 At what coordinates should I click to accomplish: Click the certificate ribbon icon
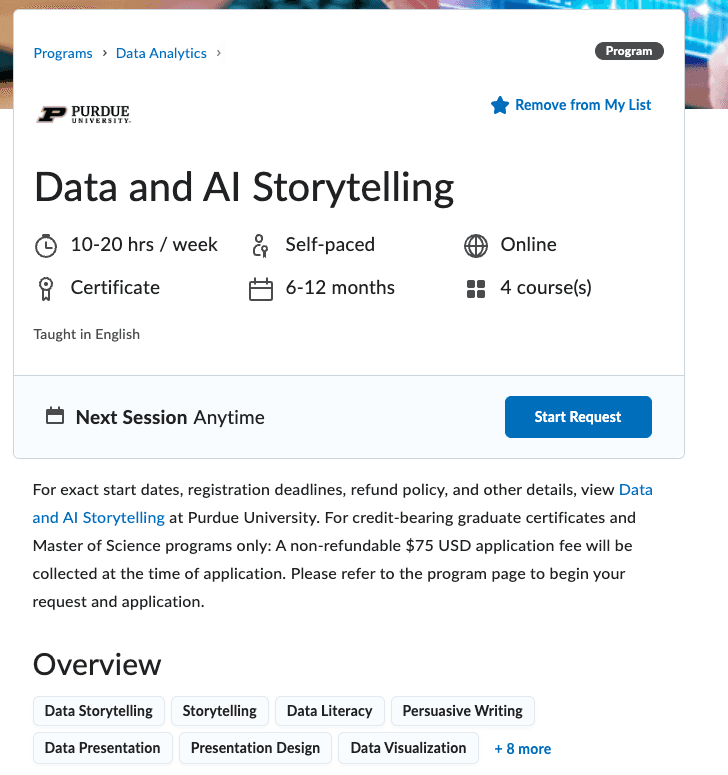[45, 289]
